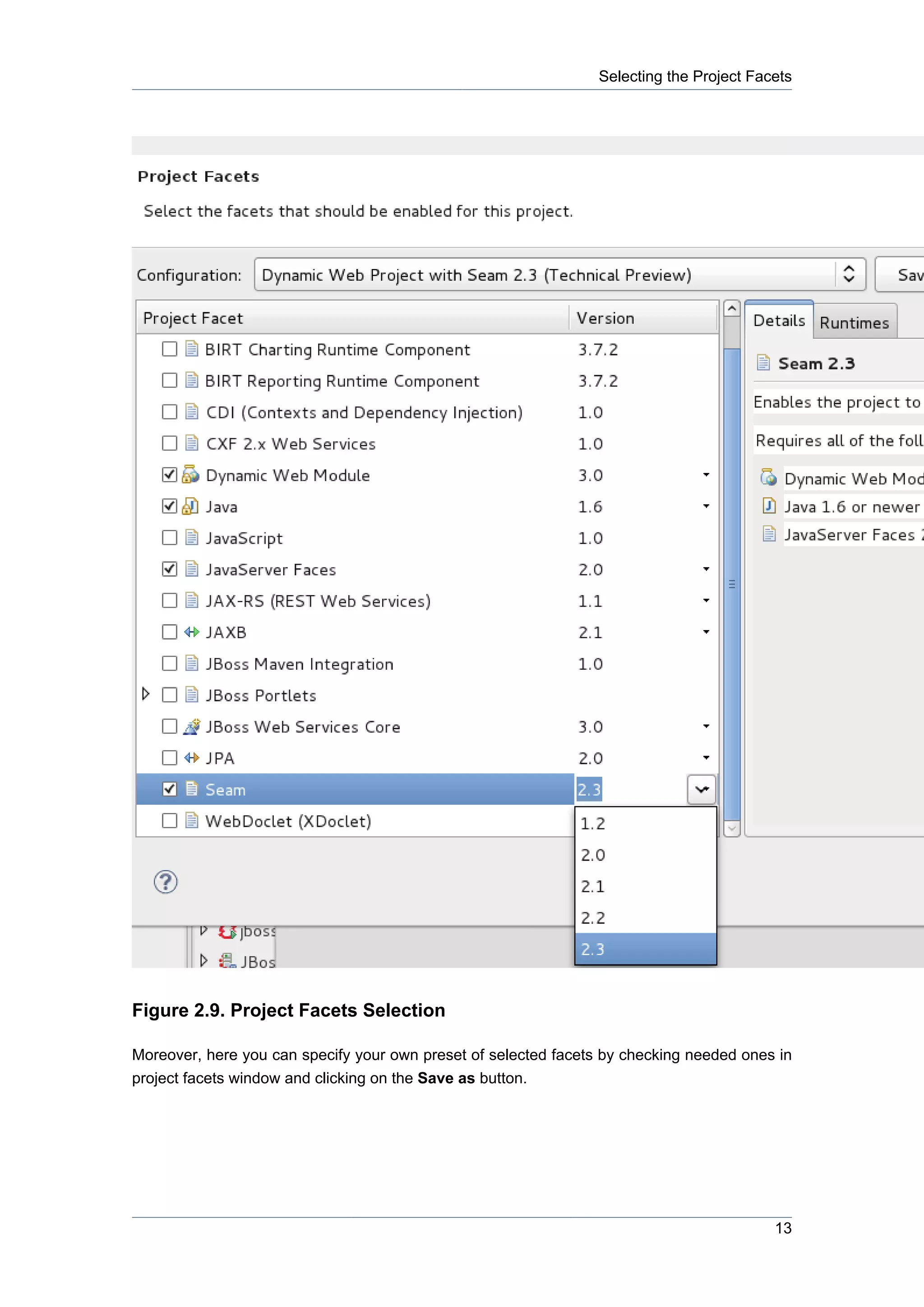
Task: Toggle the Seam version dropdown button
Action: pos(702,789)
